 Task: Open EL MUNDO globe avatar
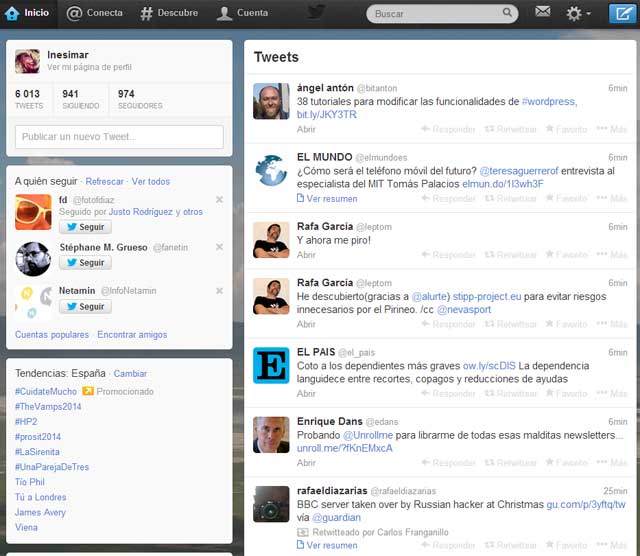click(271, 170)
